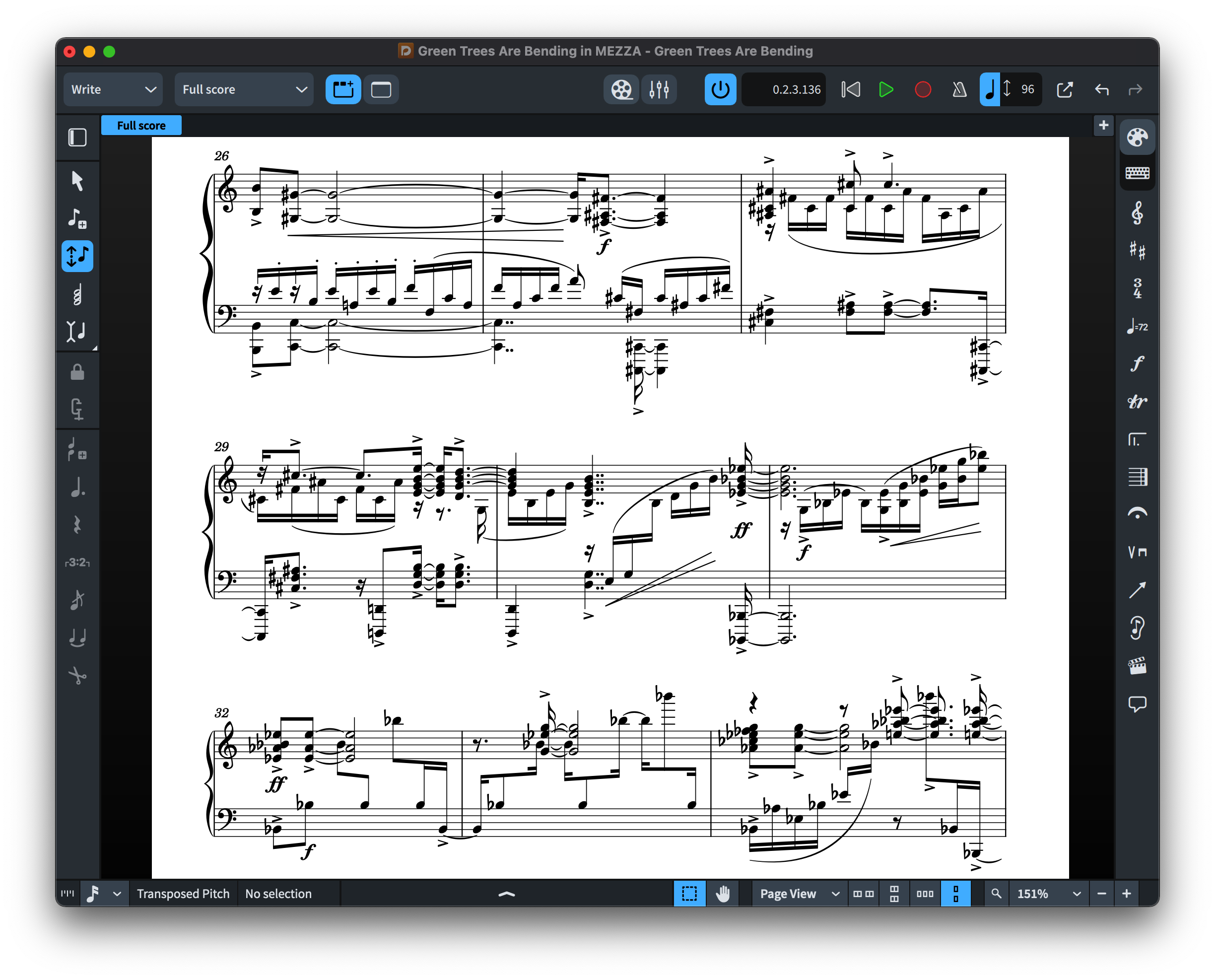Select the slashed grace note tool

(x=77, y=600)
